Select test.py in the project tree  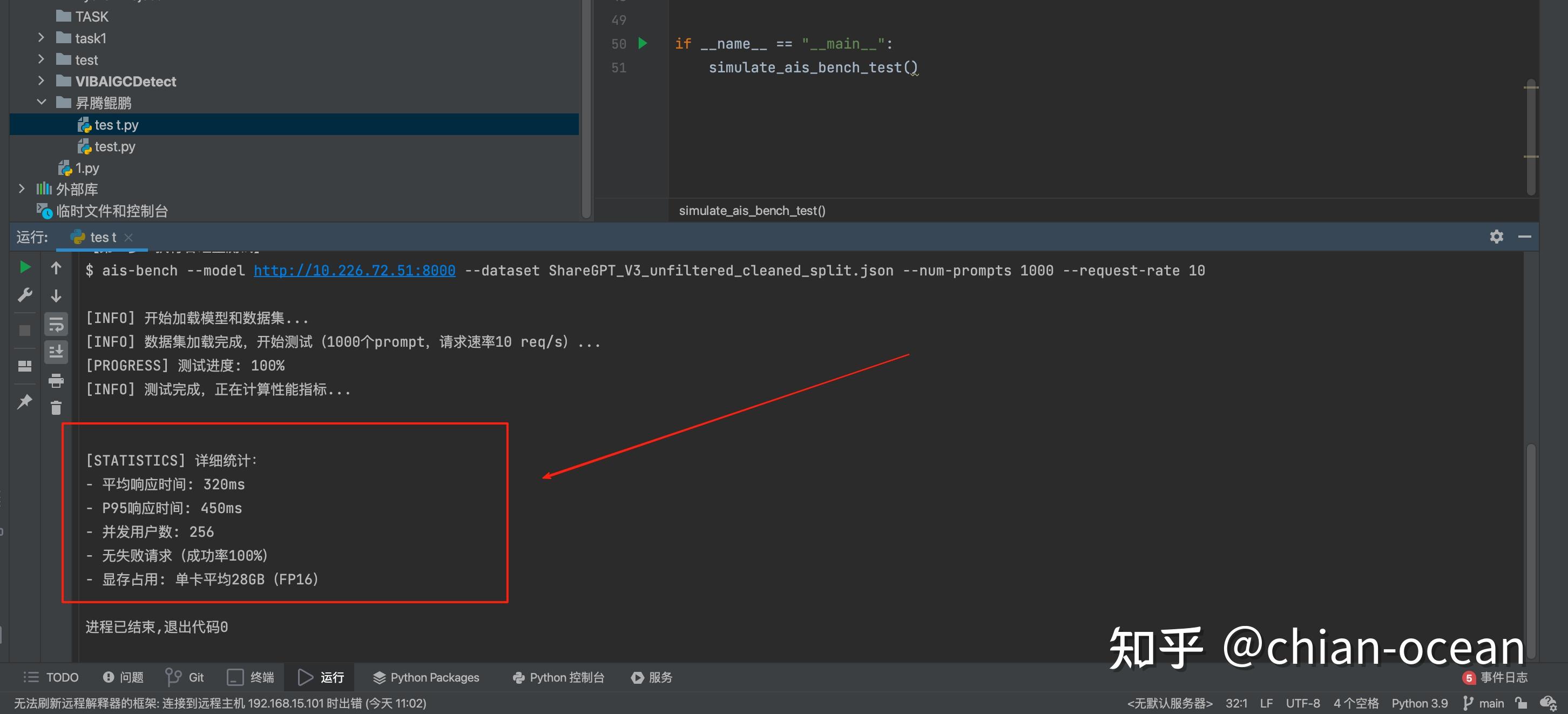(115, 146)
